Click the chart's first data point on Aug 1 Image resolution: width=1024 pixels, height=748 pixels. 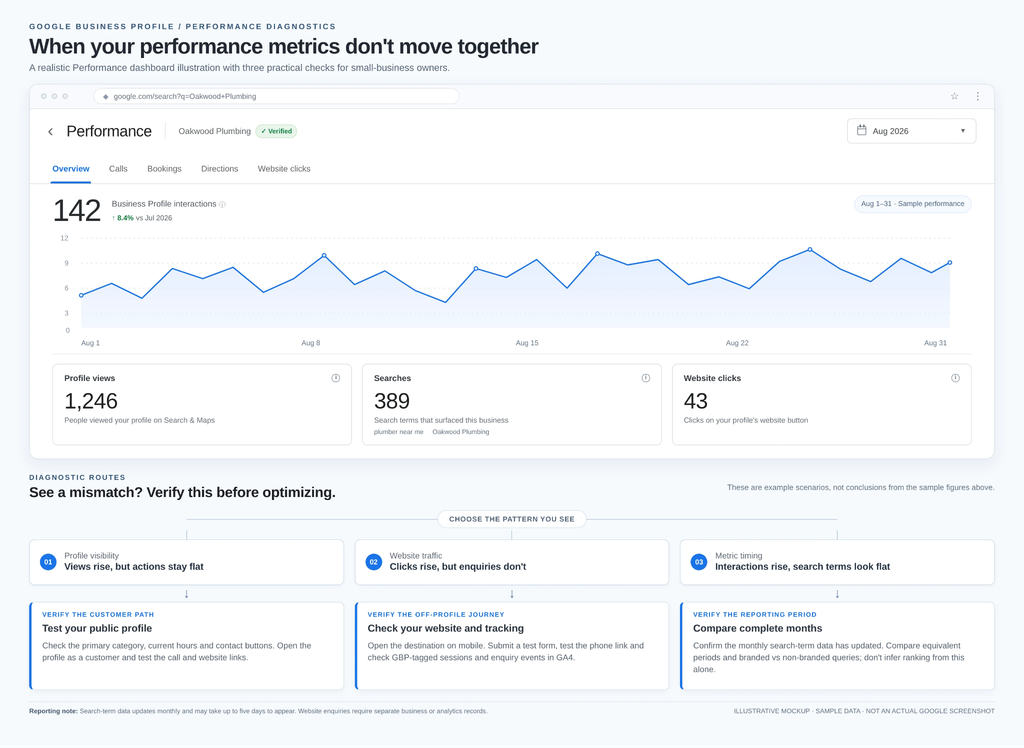[x=81, y=295]
